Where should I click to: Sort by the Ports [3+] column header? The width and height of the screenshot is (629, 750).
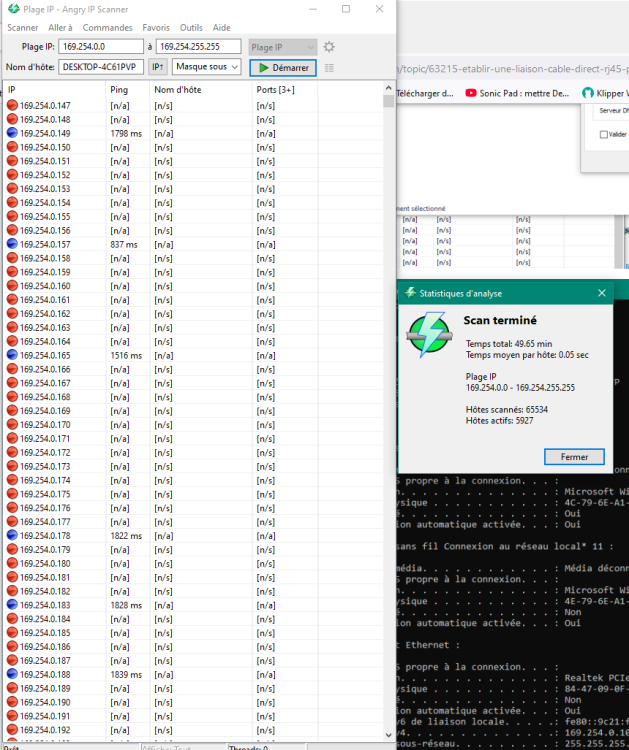[285, 89]
